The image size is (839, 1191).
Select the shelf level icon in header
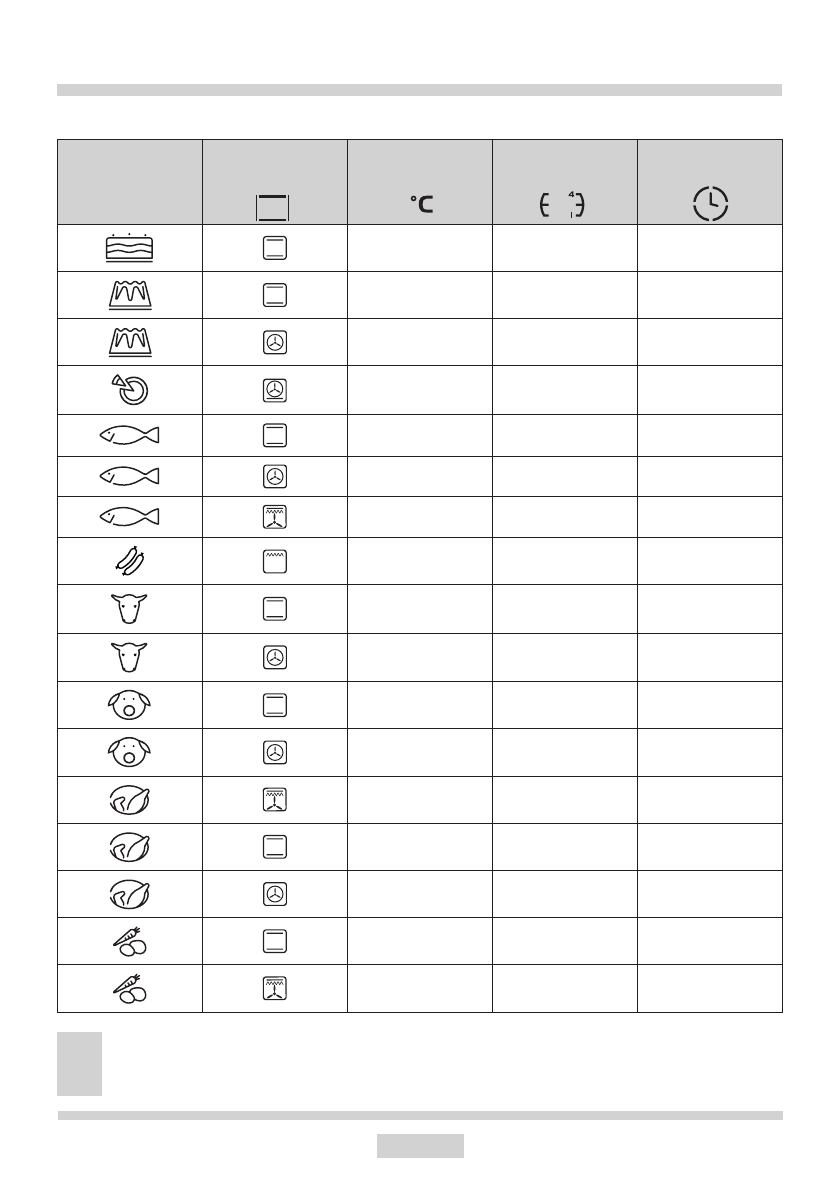(562, 204)
